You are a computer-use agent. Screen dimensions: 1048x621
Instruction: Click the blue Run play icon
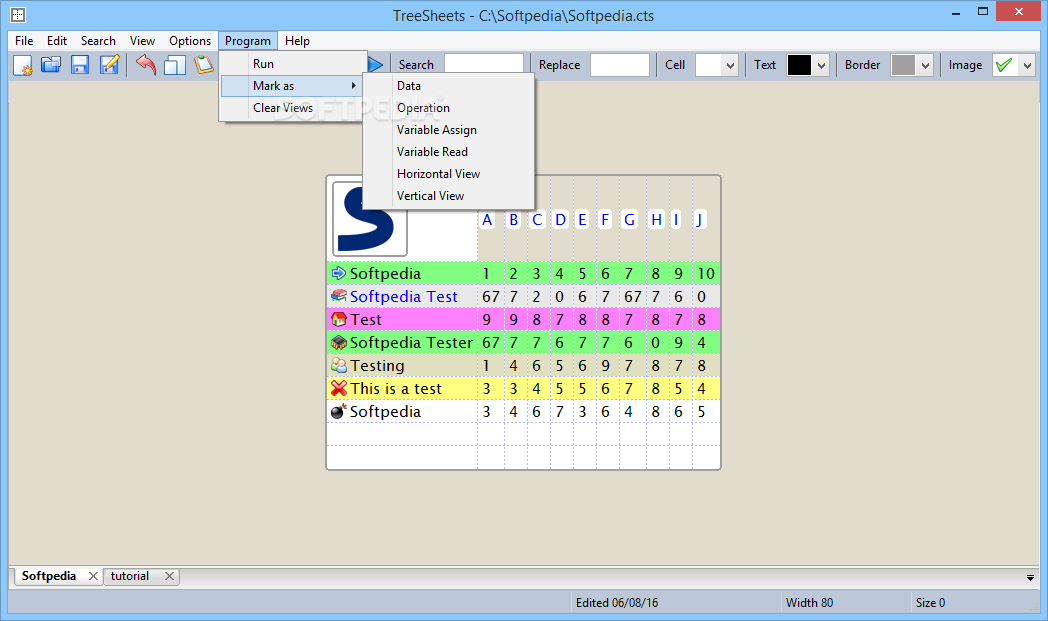coord(376,65)
